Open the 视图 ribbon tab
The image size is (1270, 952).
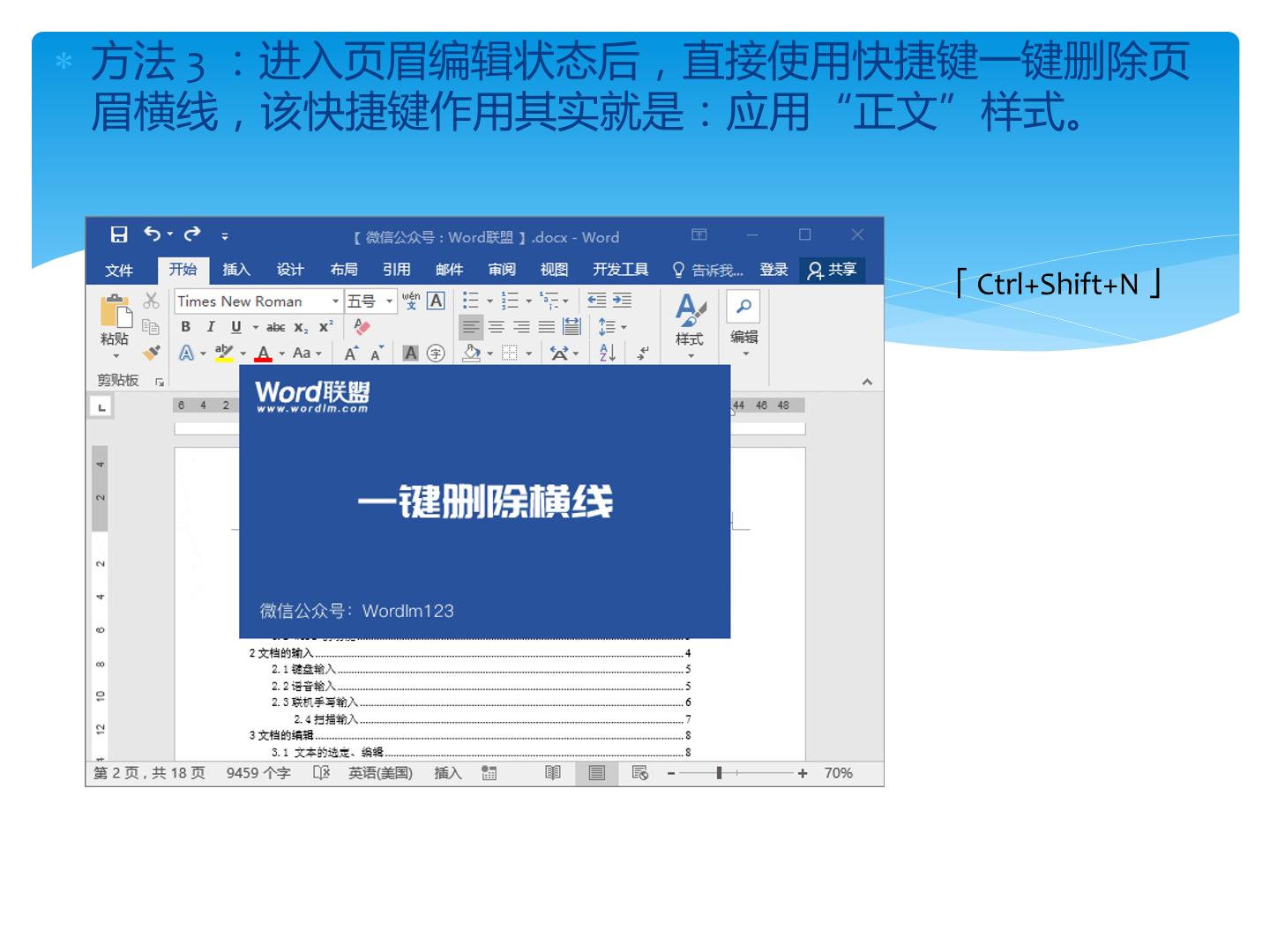coord(554,270)
